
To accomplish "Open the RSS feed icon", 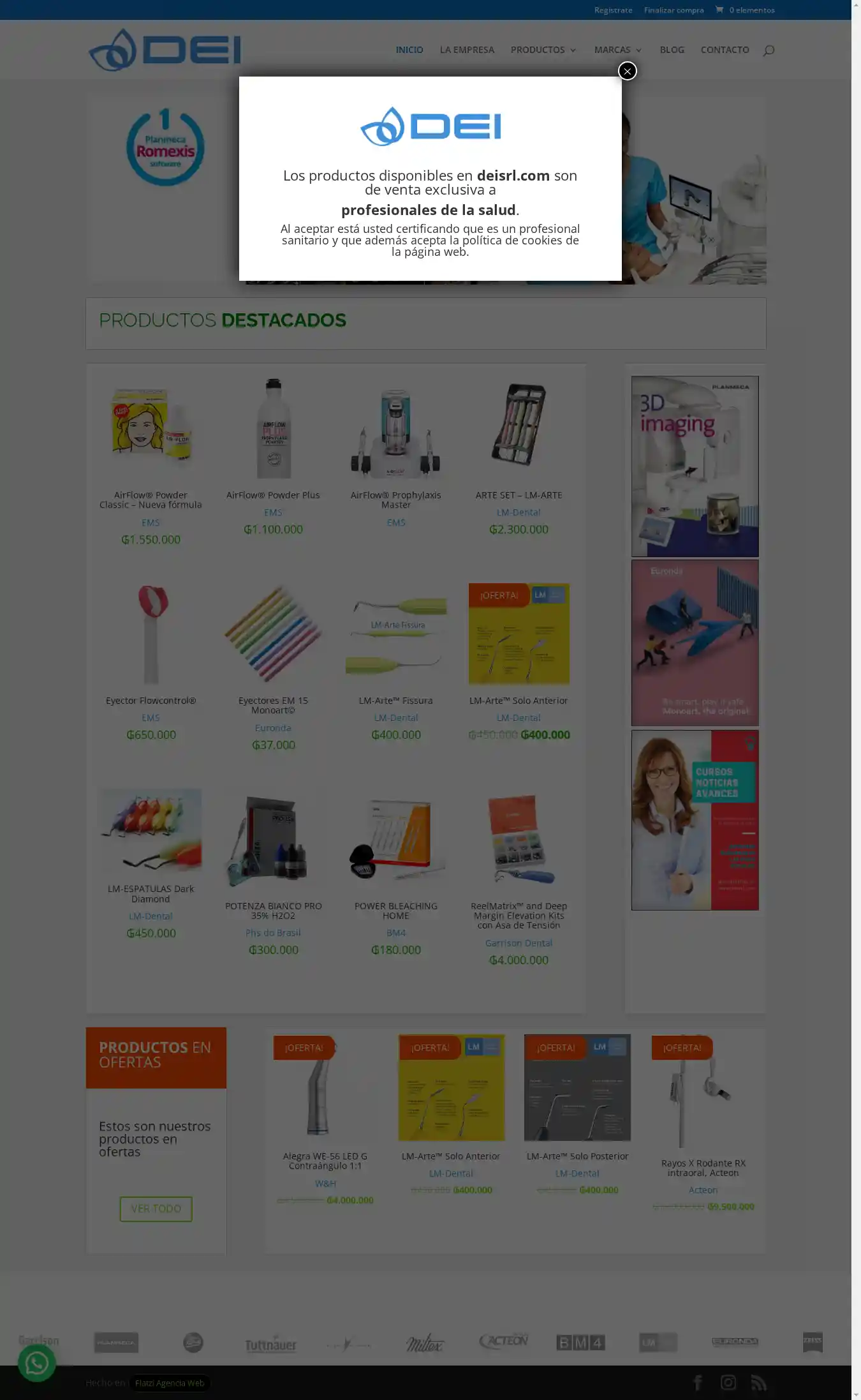I will [x=758, y=1382].
